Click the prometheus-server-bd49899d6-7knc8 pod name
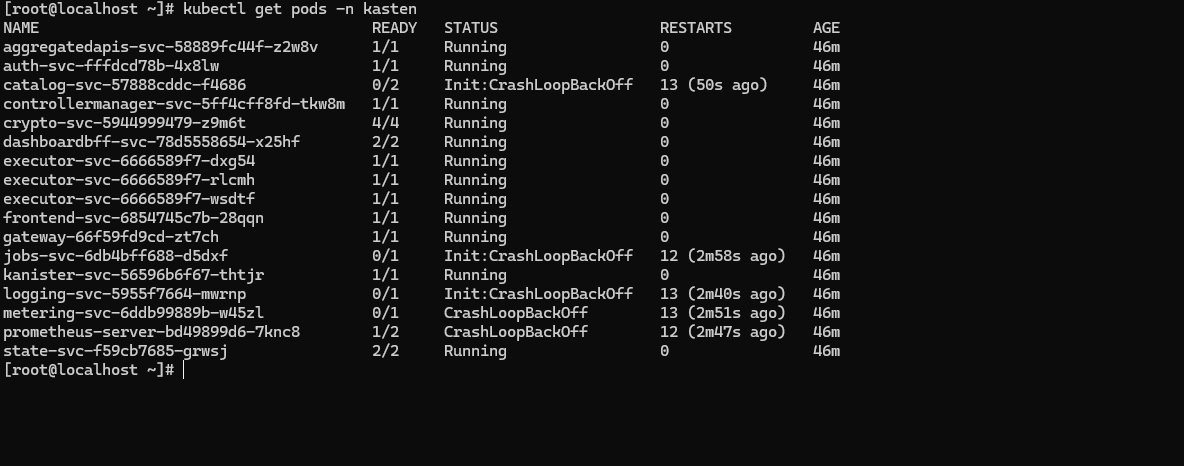Viewport: 1184px width, 466px height. pos(151,332)
